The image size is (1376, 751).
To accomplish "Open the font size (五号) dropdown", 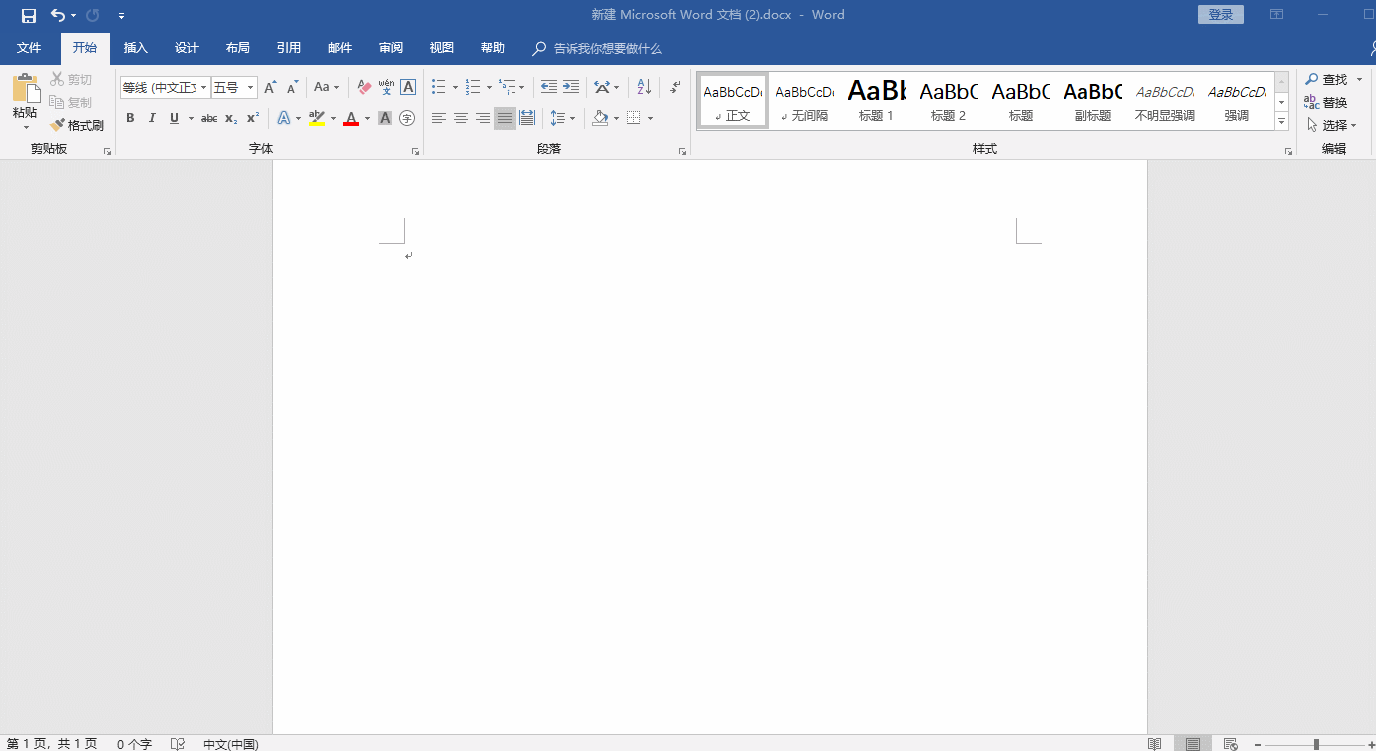I will (250, 88).
